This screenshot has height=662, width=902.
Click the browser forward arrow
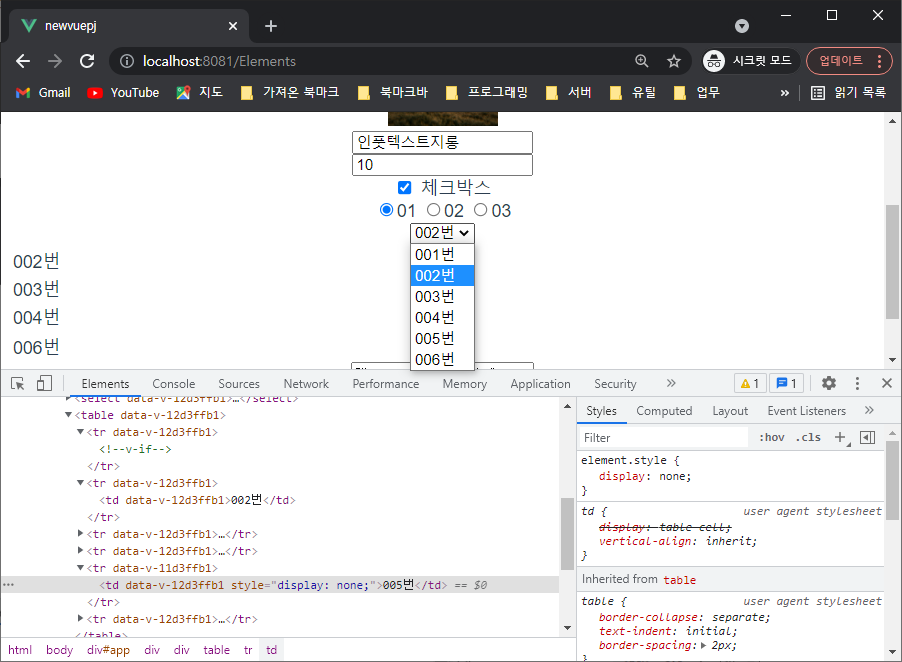[x=55, y=61]
